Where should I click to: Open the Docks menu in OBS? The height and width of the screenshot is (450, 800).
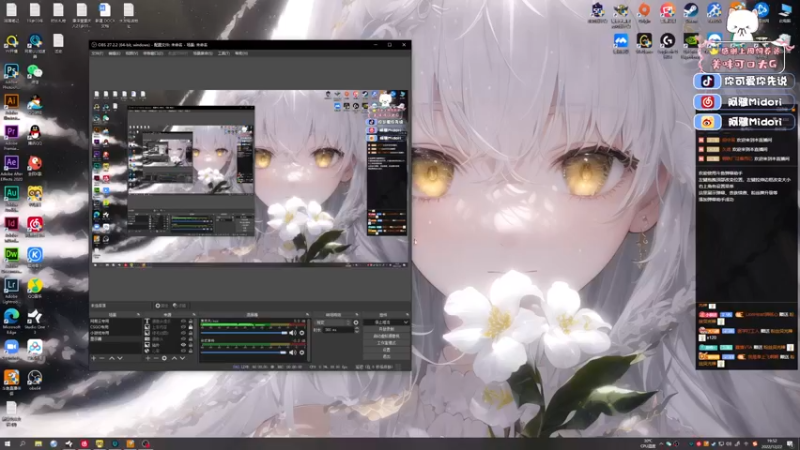(153, 53)
